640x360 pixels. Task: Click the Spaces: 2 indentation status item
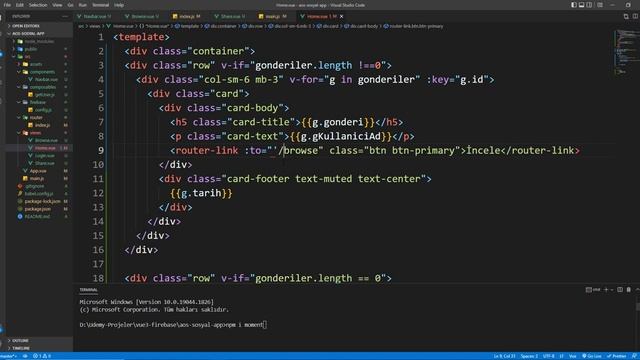[x=529, y=356]
